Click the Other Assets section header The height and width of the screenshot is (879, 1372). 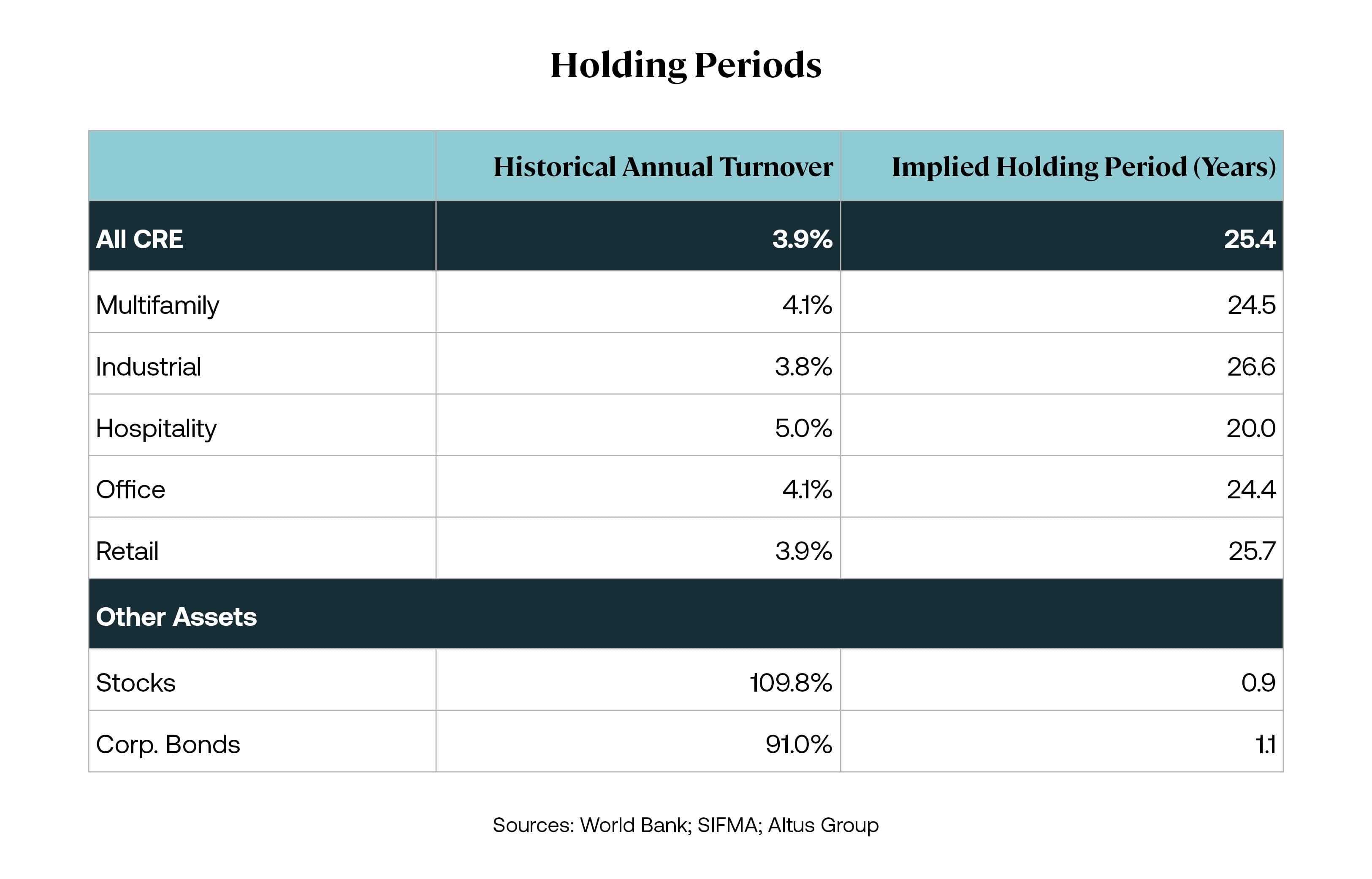[176, 617]
